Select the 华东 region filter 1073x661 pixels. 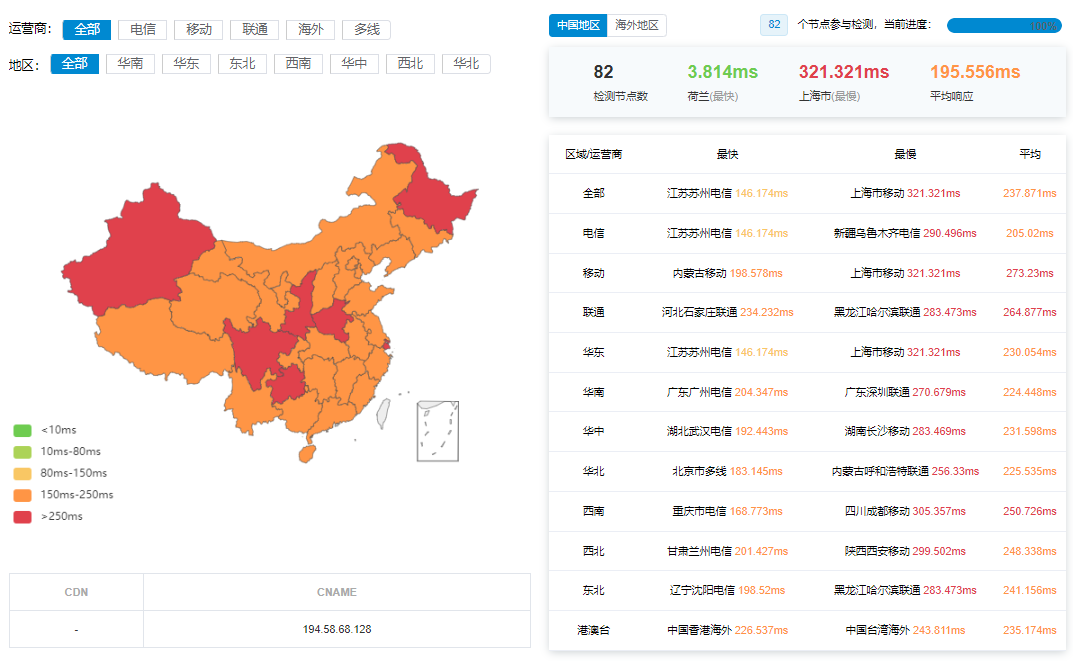pos(186,64)
